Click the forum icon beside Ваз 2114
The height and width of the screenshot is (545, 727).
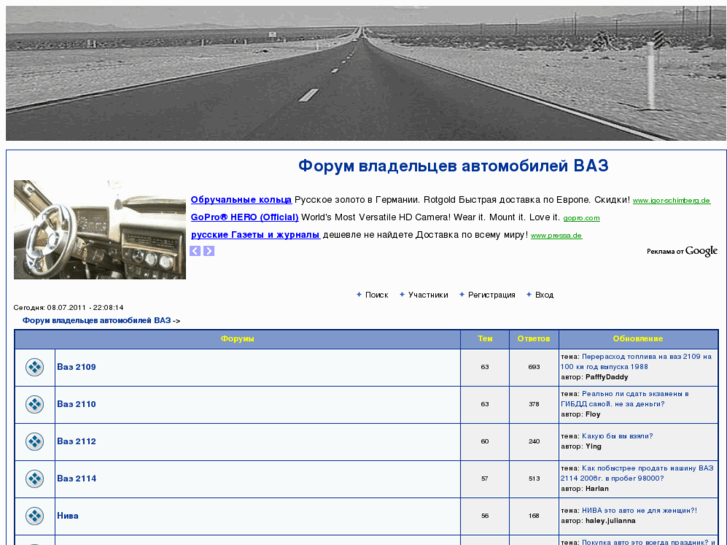[35, 479]
